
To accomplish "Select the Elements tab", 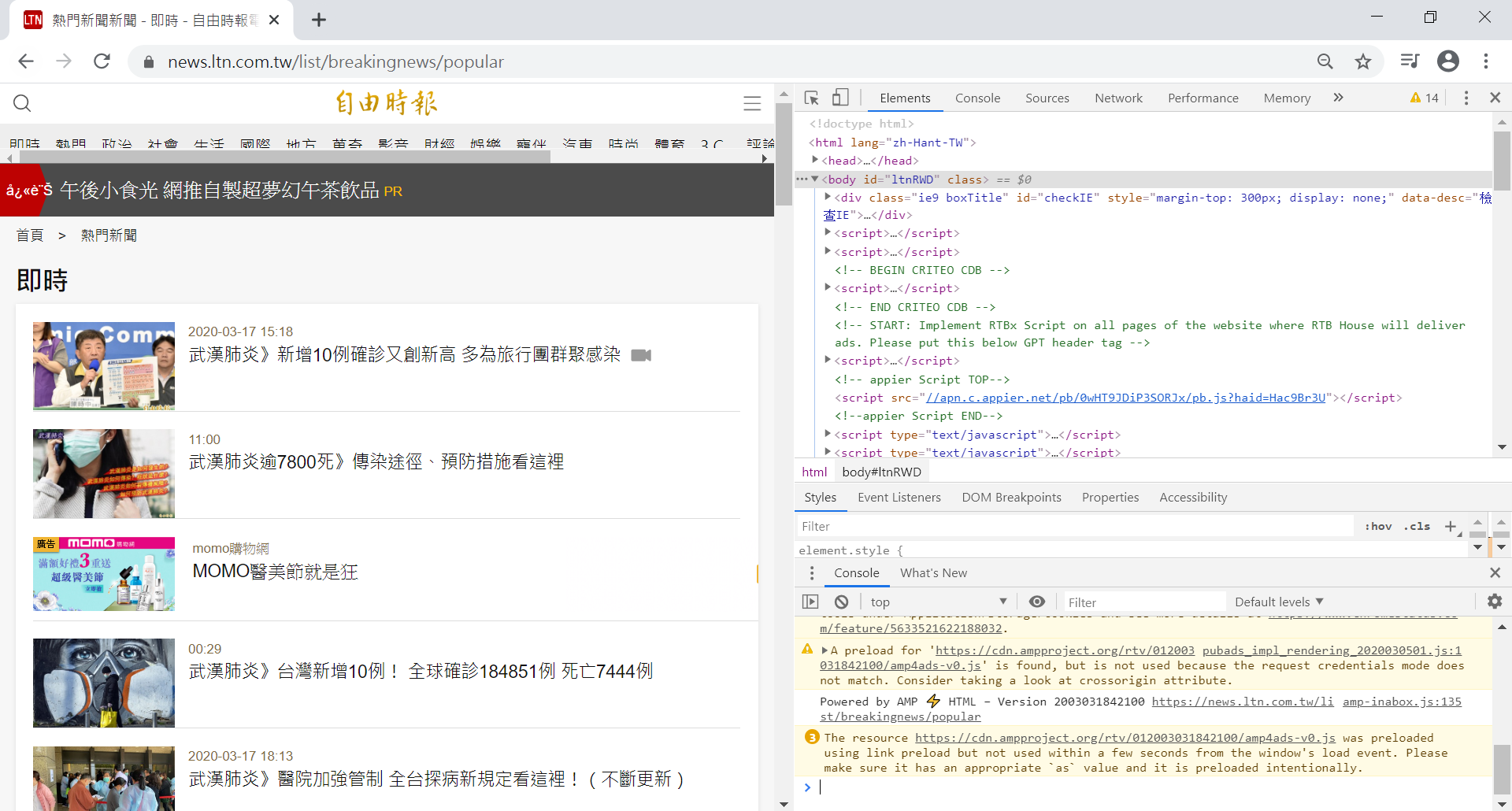I will pos(905,98).
